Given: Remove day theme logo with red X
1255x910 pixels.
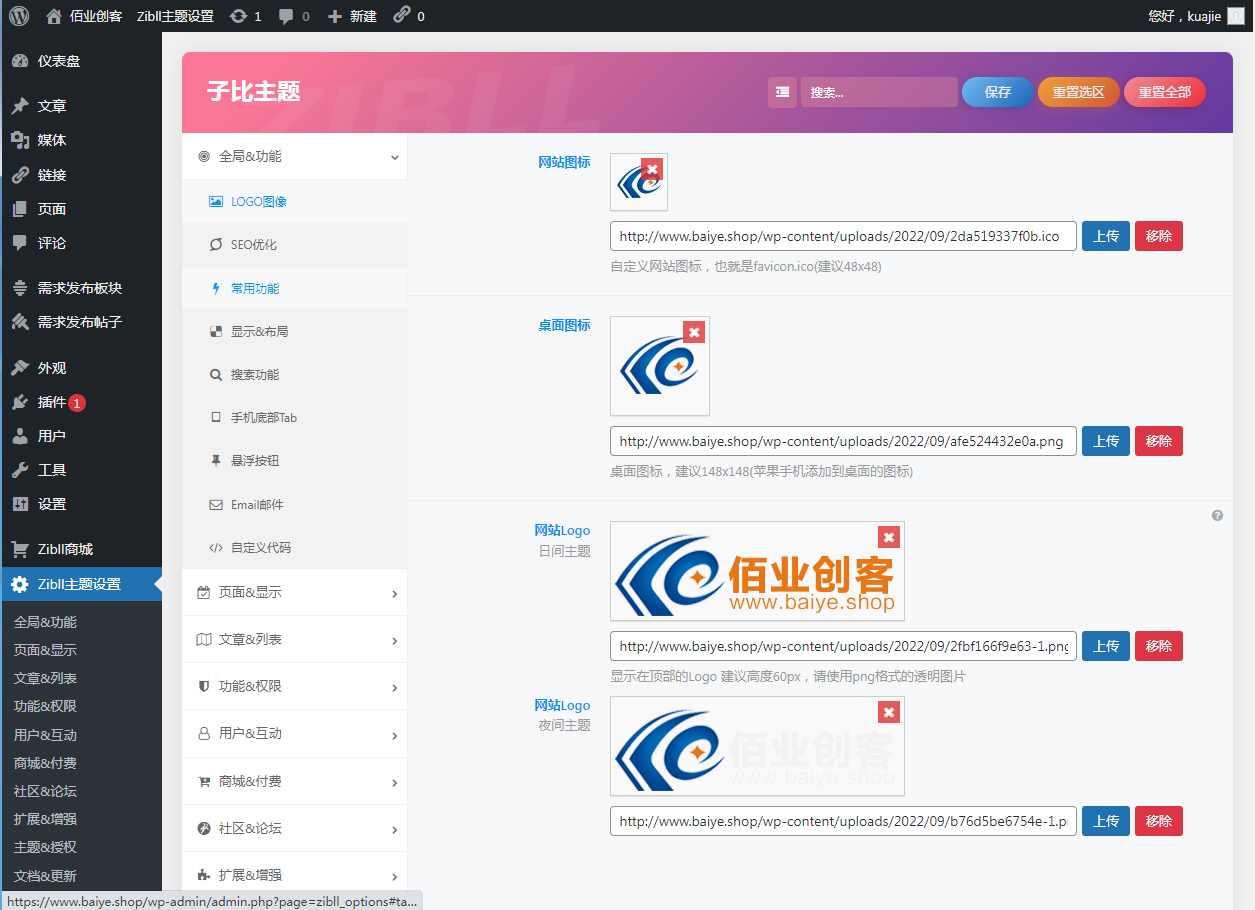Looking at the screenshot, I should [x=888, y=537].
